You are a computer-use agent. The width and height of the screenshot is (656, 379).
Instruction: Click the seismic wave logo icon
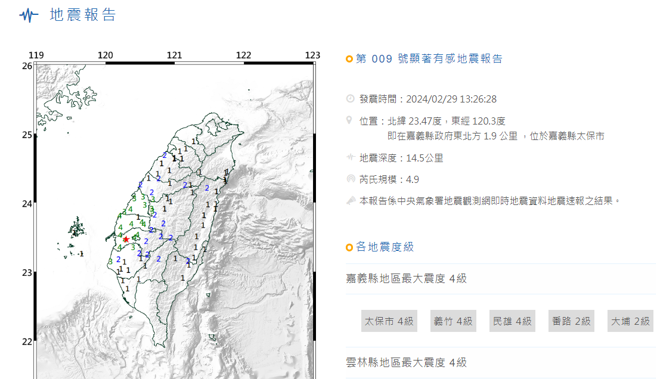(29, 15)
